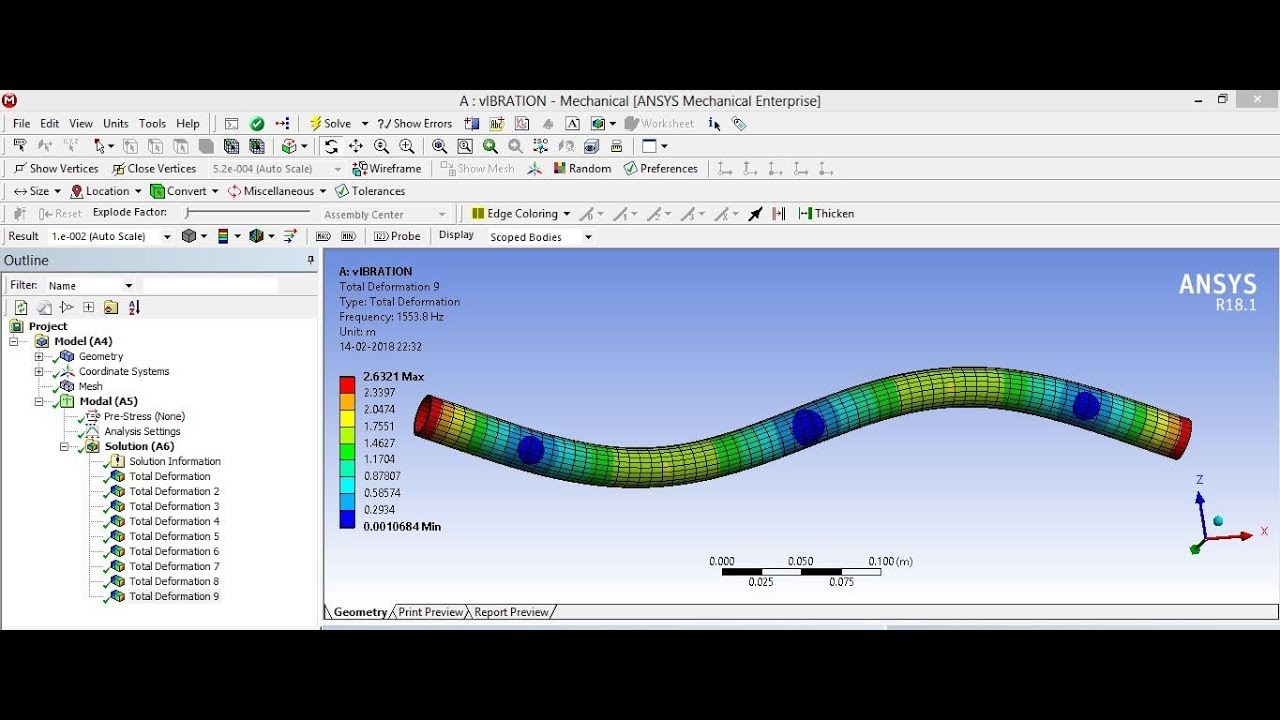The width and height of the screenshot is (1280, 720).
Task: Select Analysis Settings in the tree
Action: (142, 431)
